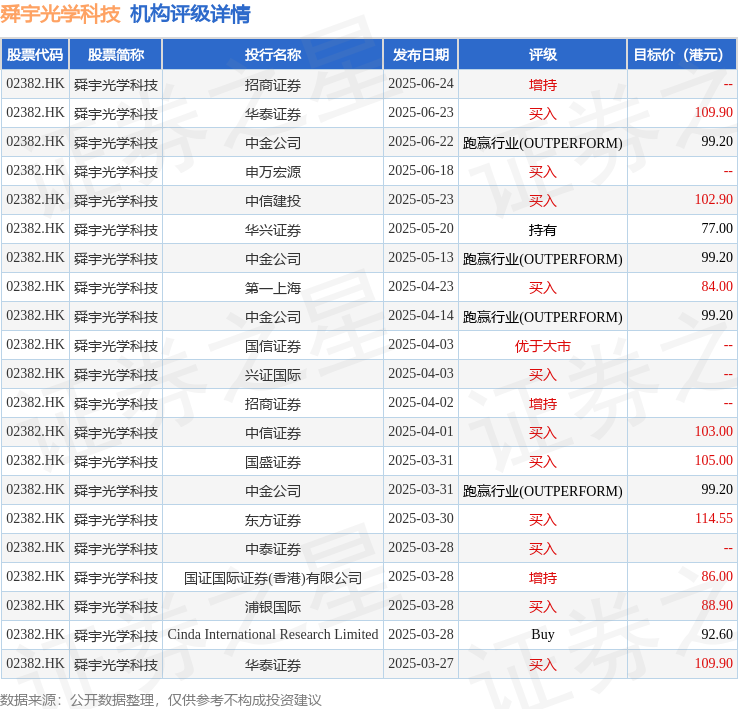Select the 舜宇光学科技 title text at top
This screenshot has height=709, width=738.
tap(60, 14)
